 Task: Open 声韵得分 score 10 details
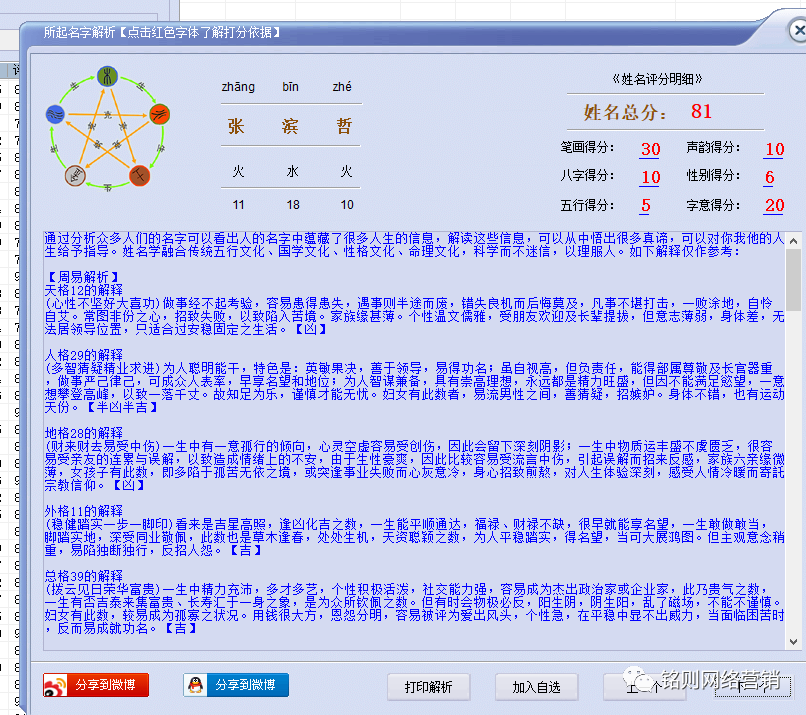click(774, 149)
